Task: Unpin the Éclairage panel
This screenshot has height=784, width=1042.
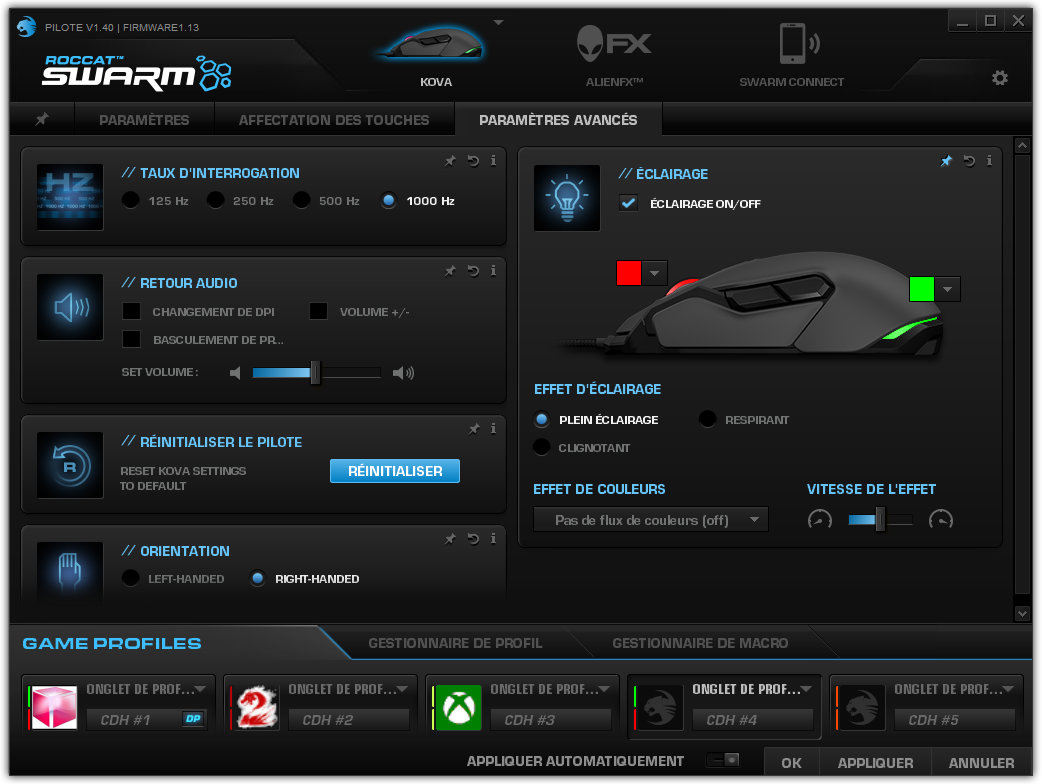Action: (946, 161)
